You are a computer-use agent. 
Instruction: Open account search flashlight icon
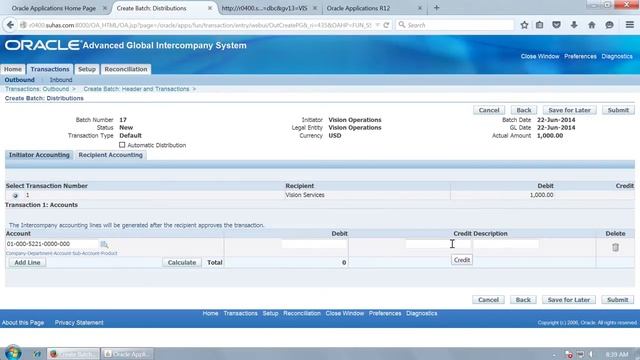click(x=104, y=244)
